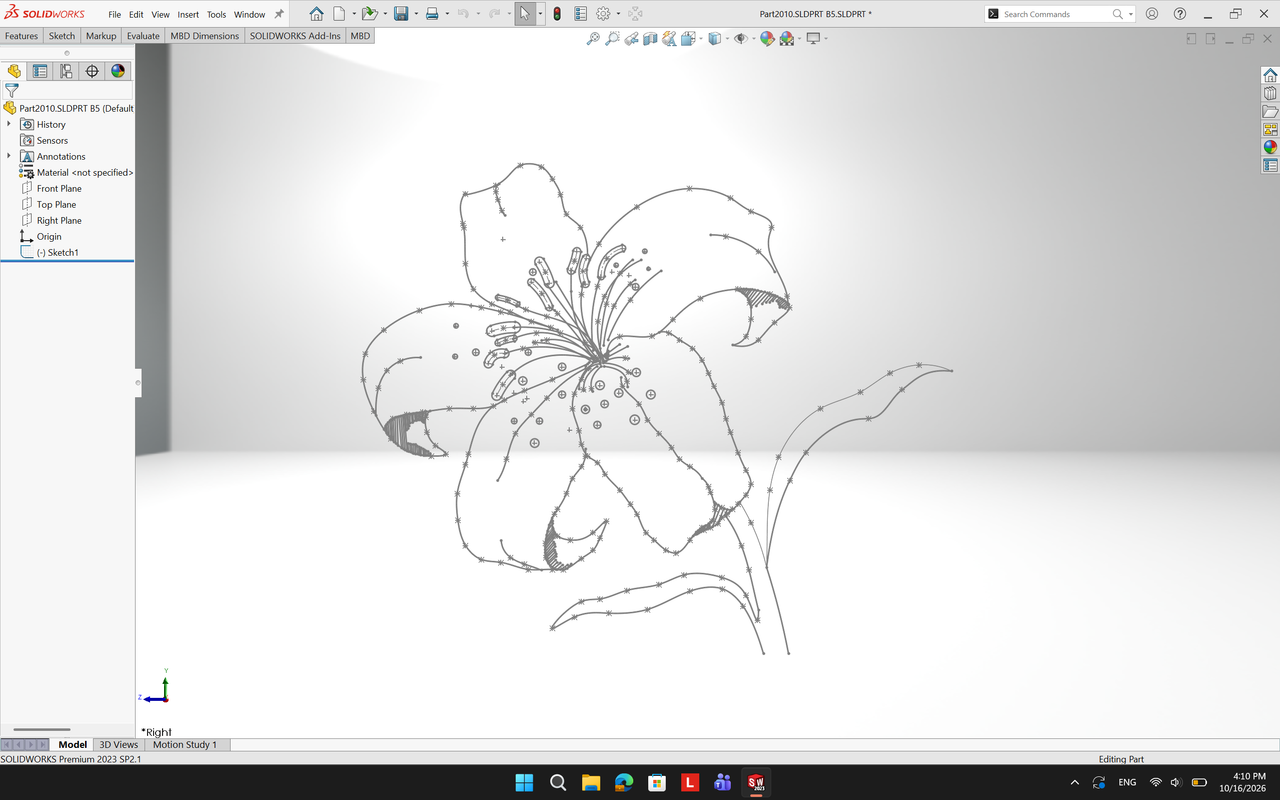
Task: Open the Options gear icon
Action: click(603, 14)
